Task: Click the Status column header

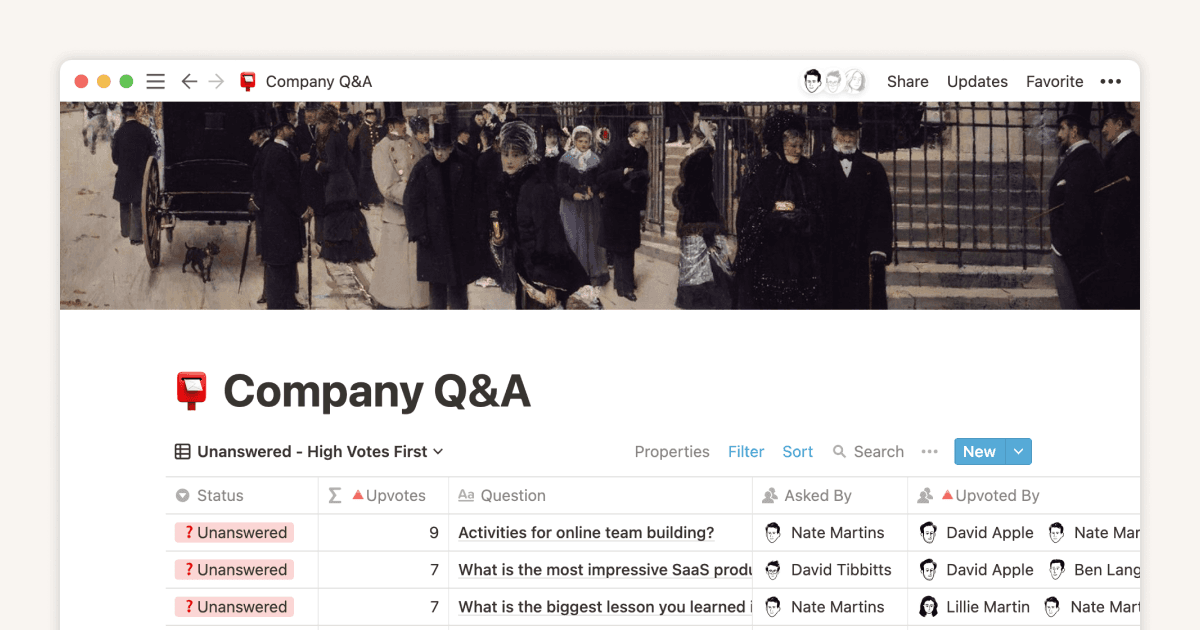Action: click(x=220, y=496)
